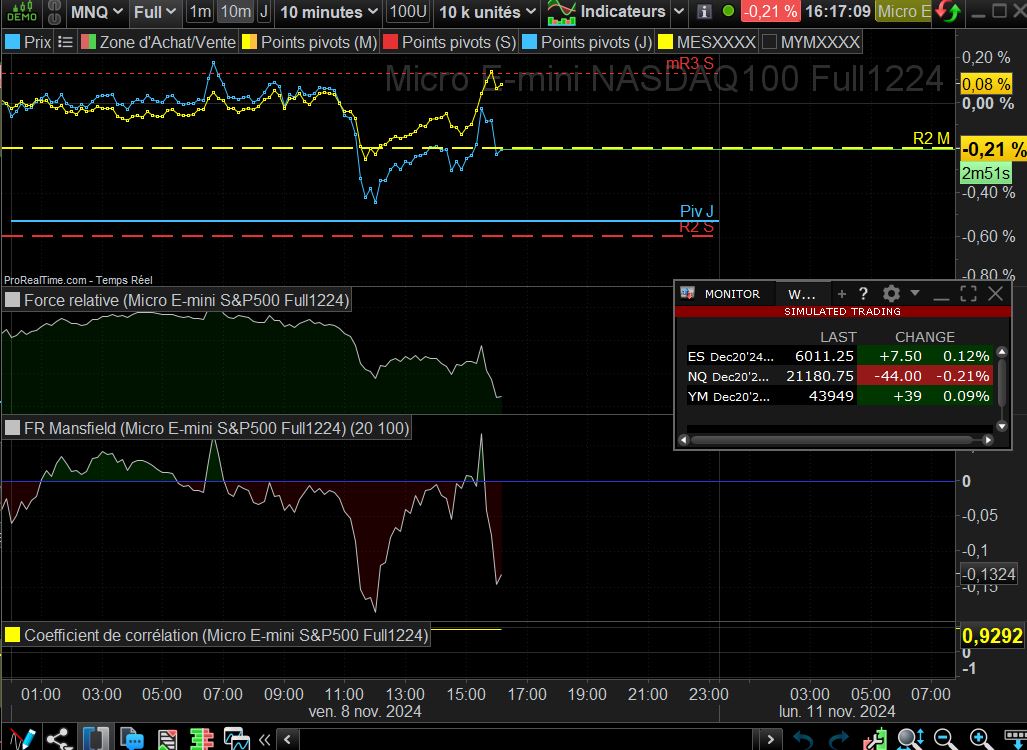Screen dimensions: 1027x750
Task: Click the red-green refresh arrows icon
Action: click(x=948, y=12)
